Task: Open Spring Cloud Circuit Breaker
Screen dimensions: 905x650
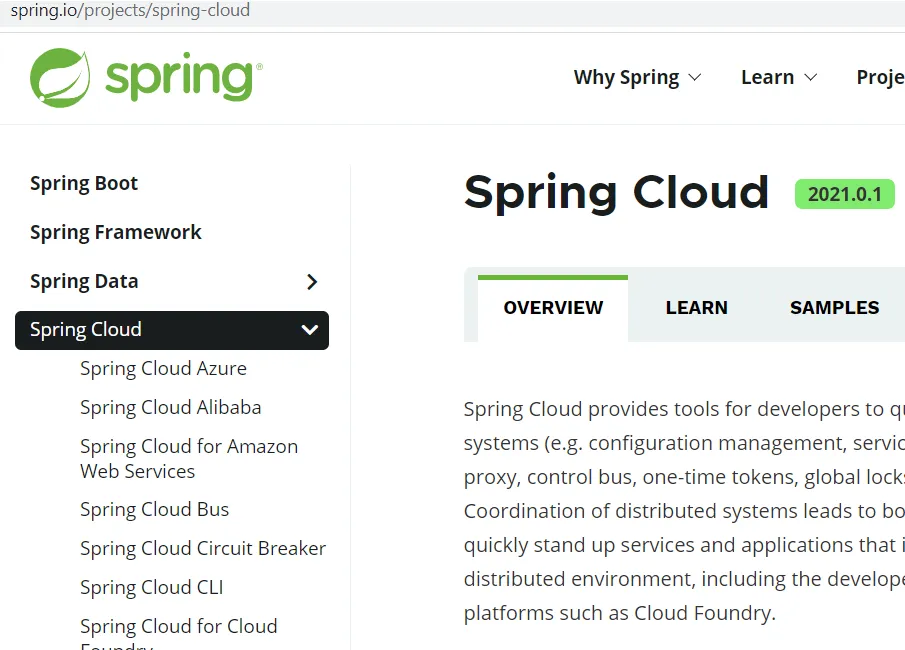Action: click(203, 548)
